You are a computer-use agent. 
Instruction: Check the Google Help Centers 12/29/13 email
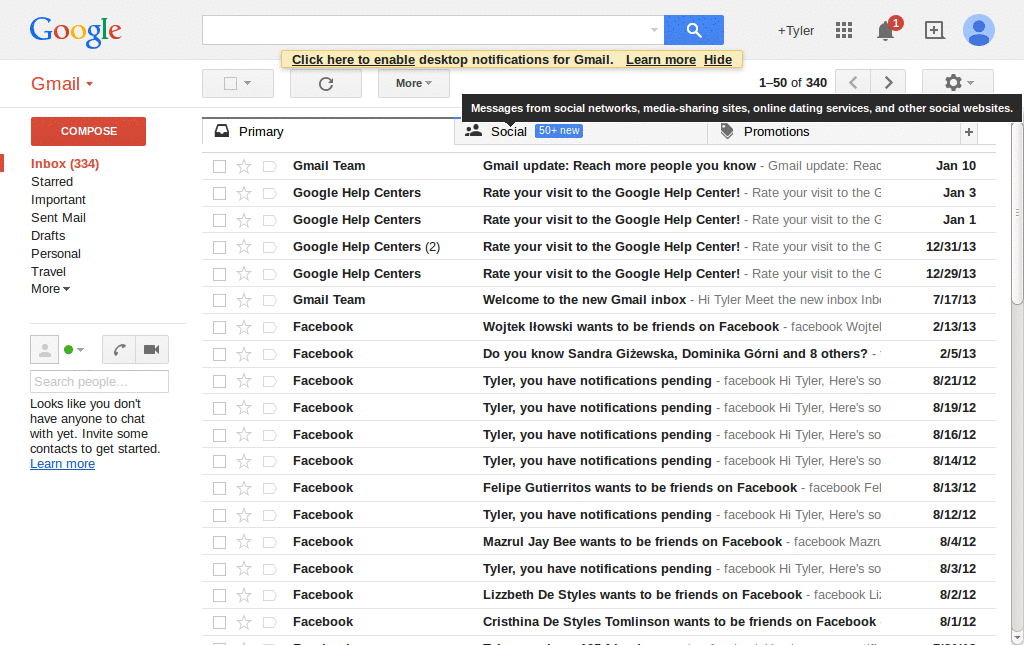tap(219, 274)
